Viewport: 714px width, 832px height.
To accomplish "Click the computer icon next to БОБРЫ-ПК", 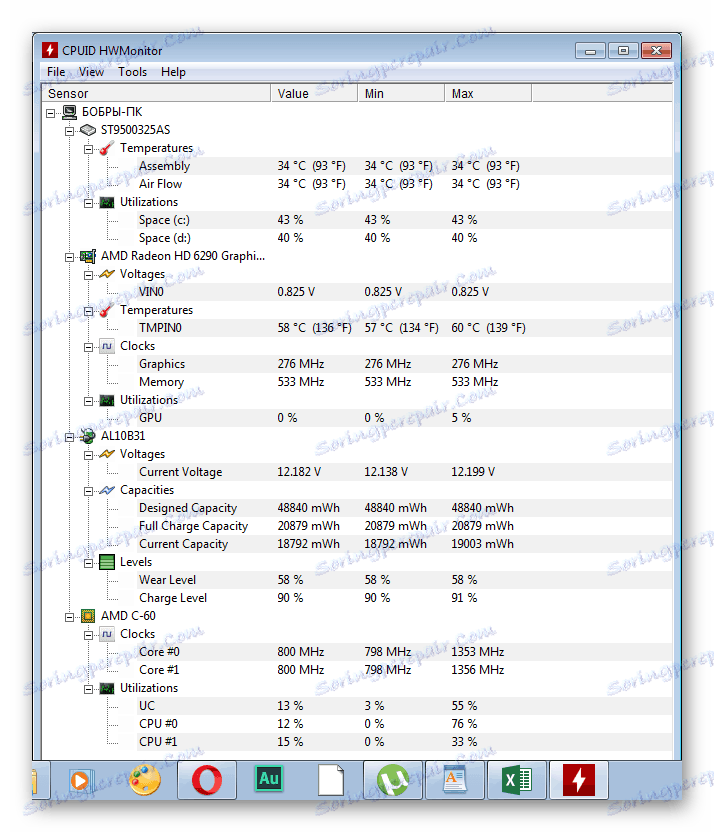I will (x=69, y=112).
